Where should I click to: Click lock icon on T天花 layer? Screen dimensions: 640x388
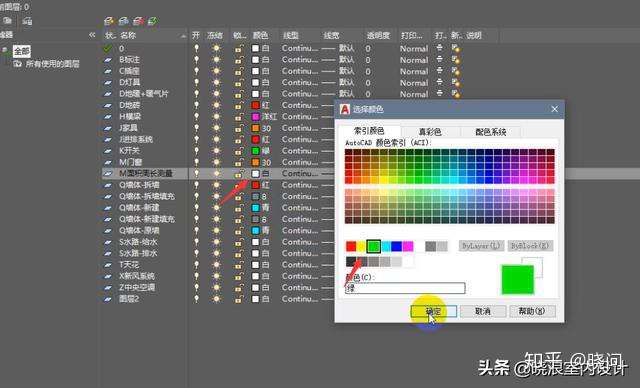[239, 264]
